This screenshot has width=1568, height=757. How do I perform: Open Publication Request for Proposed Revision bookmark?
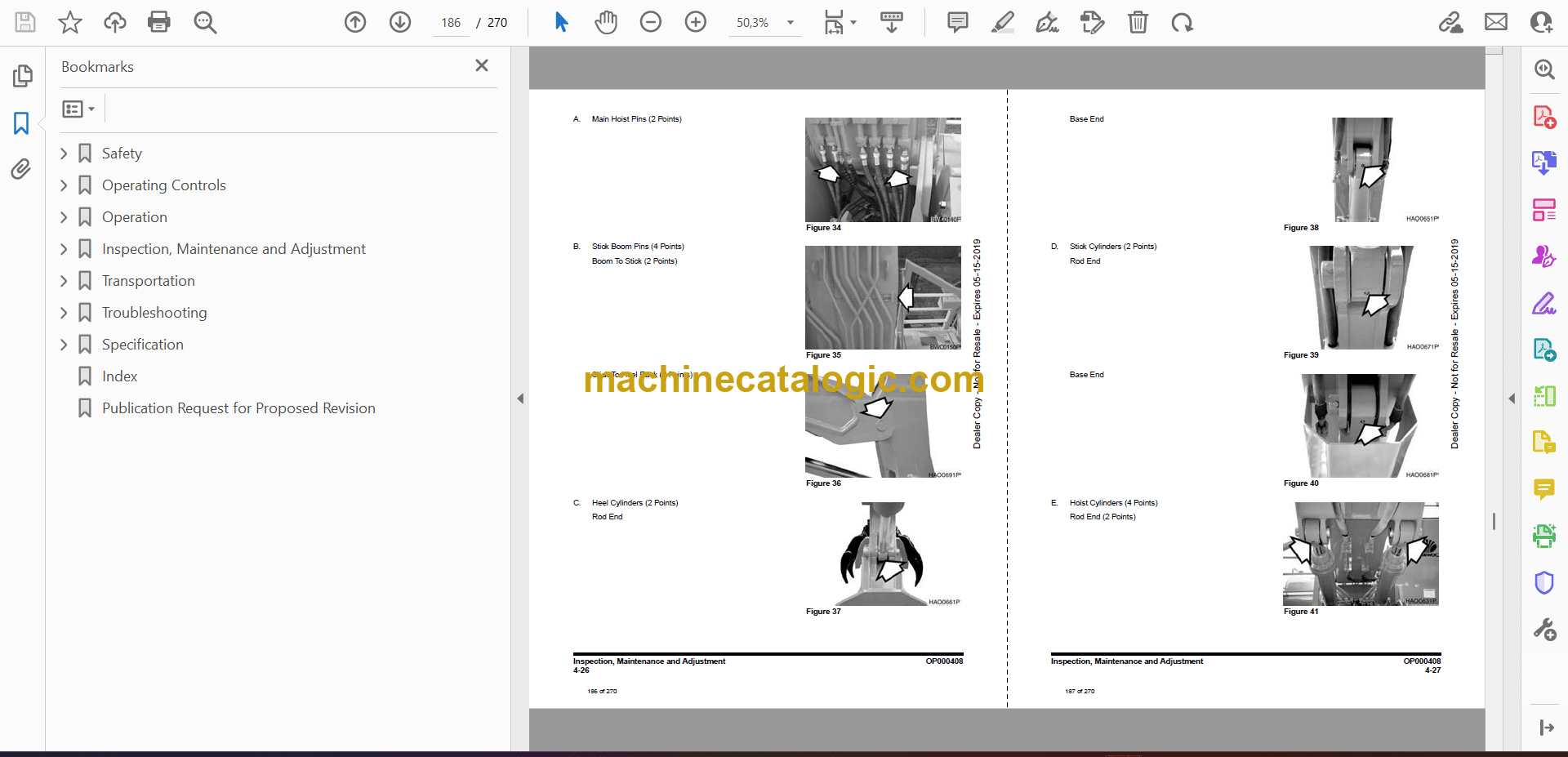(x=238, y=408)
